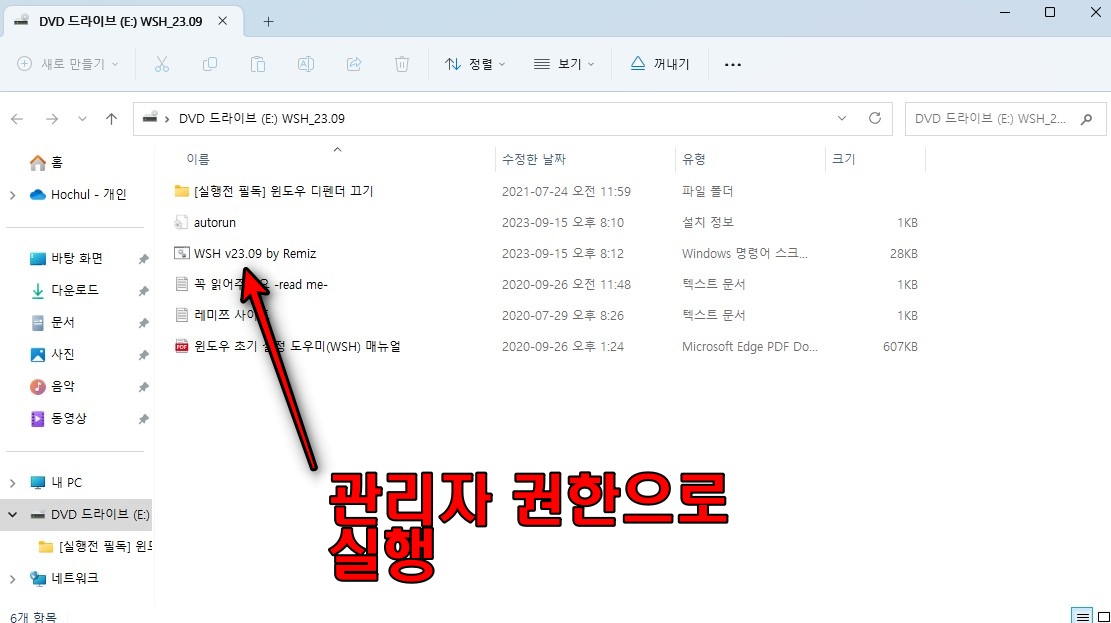Expand the address bar history dropdown

[x=842, y=118]
